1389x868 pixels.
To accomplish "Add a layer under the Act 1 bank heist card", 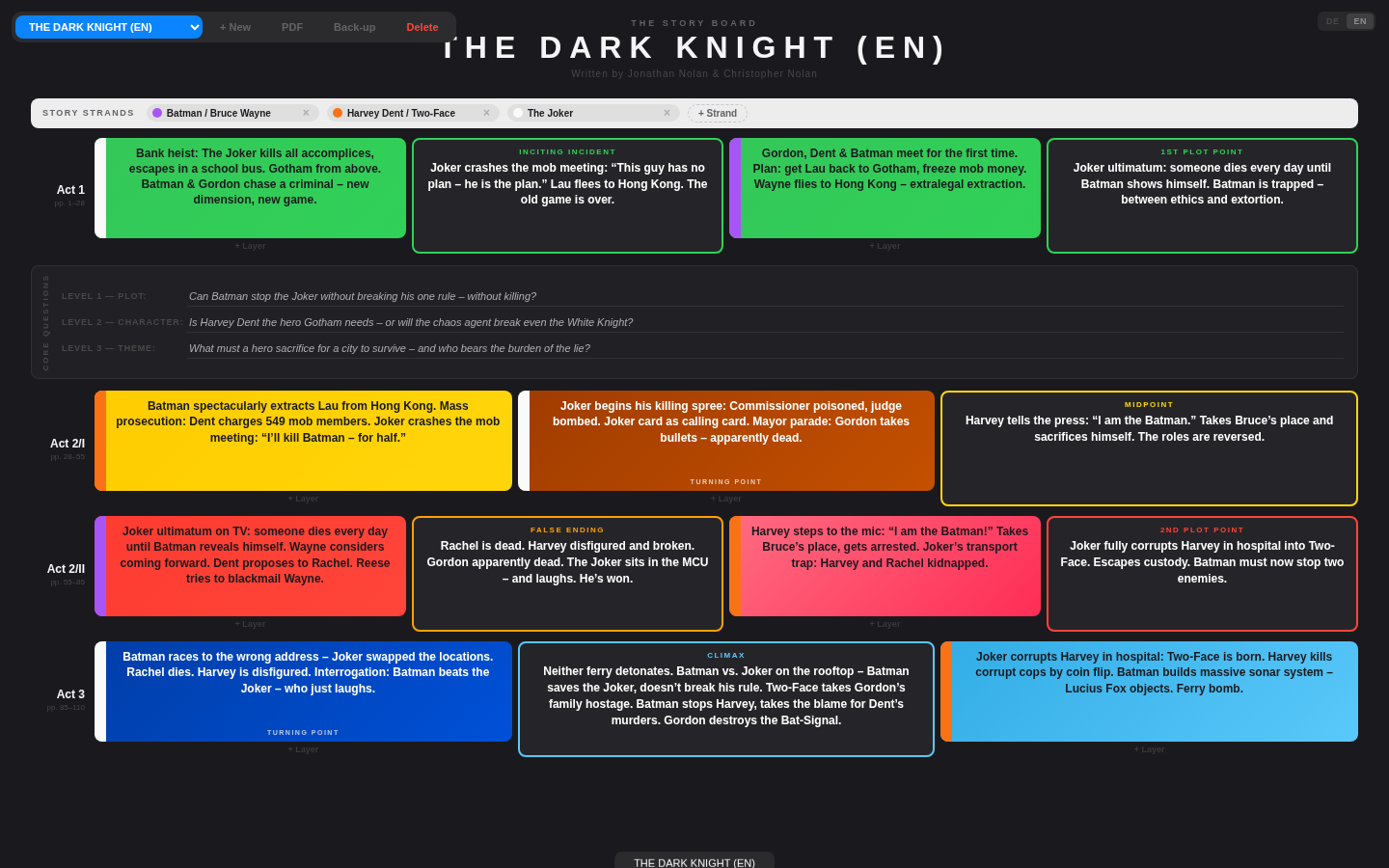I will (250, 246).
